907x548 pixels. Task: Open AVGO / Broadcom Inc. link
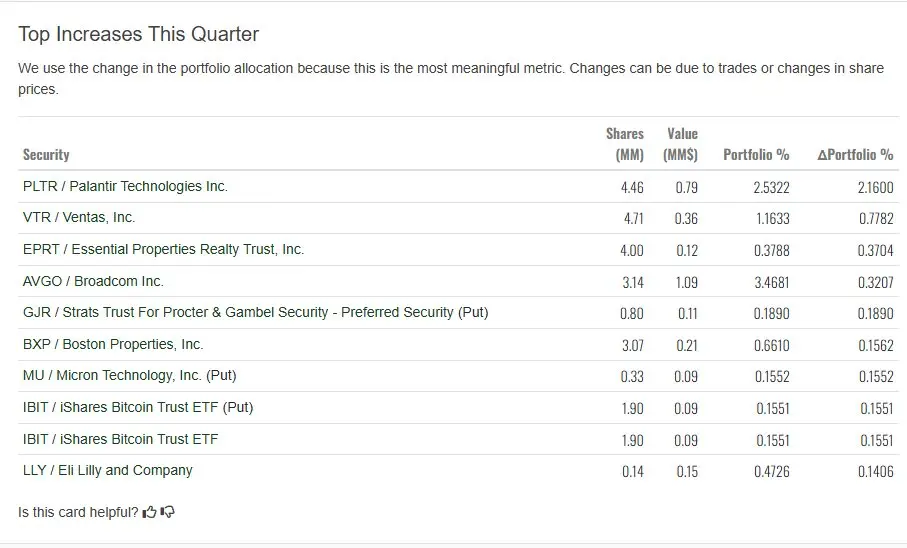pyautogui.click(x=93, y=281)
